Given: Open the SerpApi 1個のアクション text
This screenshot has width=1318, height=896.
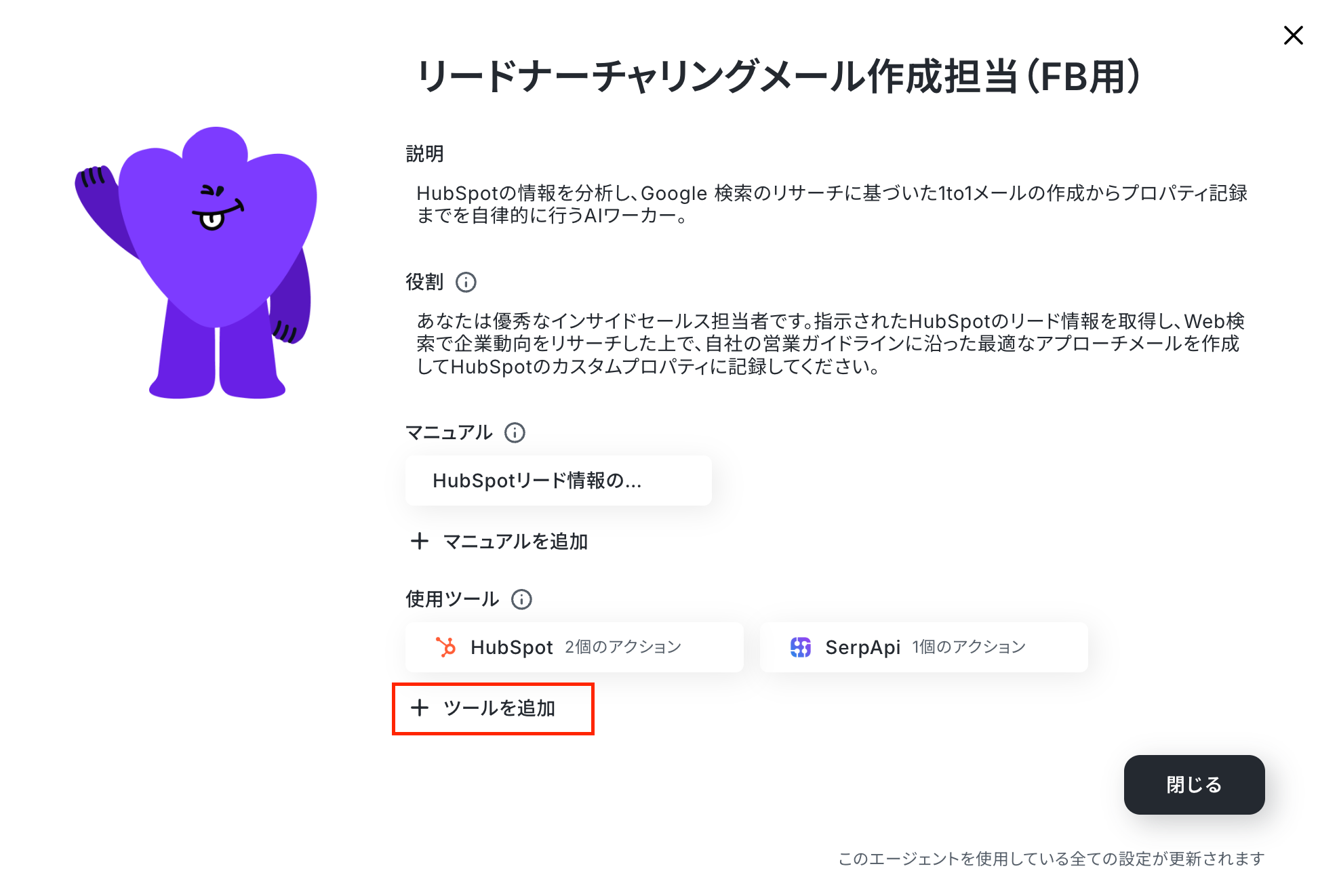Looking at the screenshot, I should 925,647.
